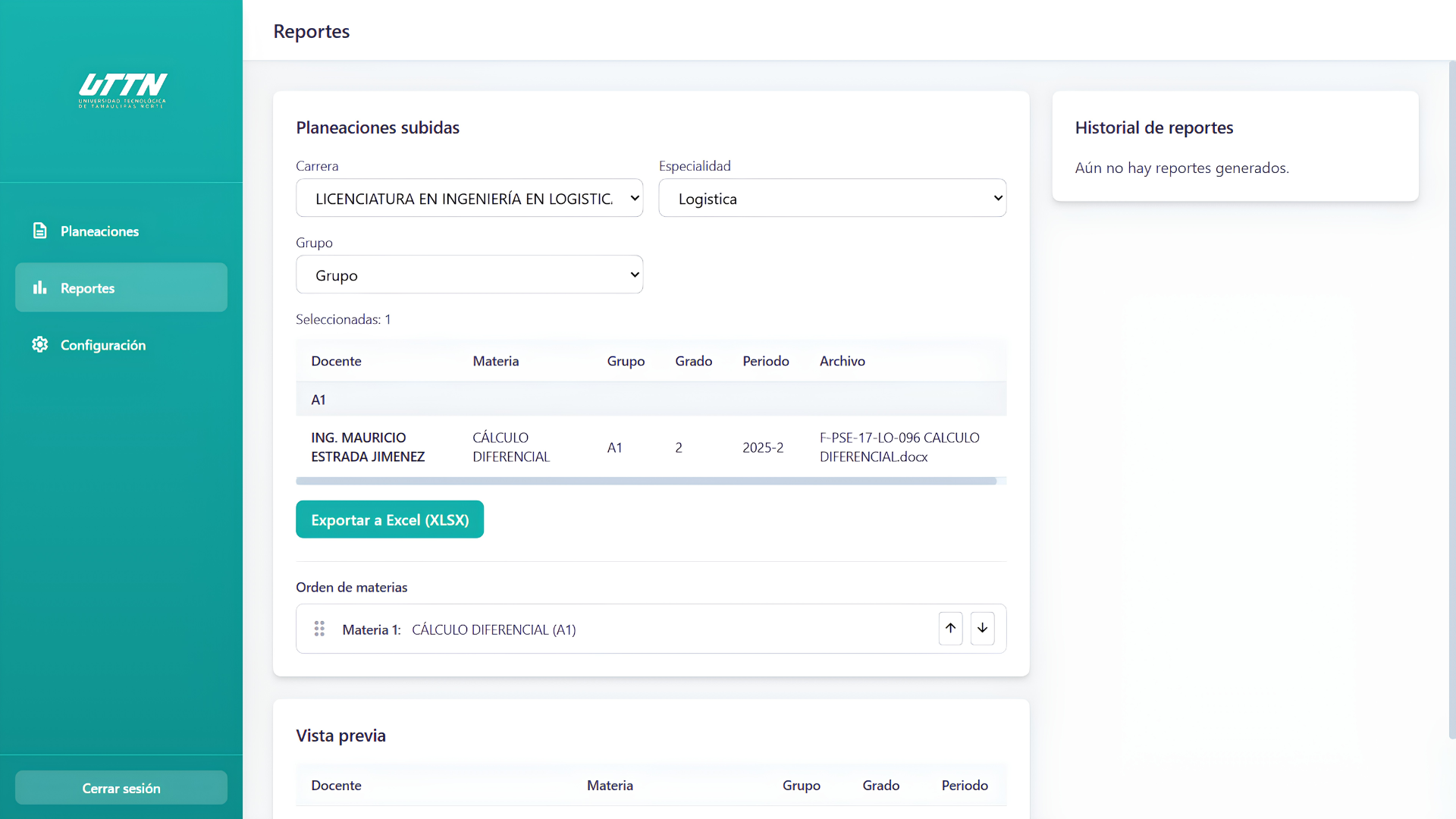Select the Reportes sidebar item
This screenshot has width=1456, height=819.
point(121,287)
